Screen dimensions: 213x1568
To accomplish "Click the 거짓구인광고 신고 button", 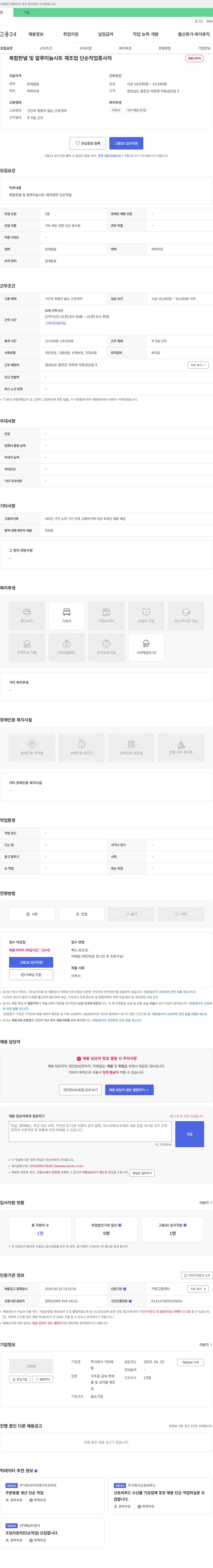I will point(197,1275).
